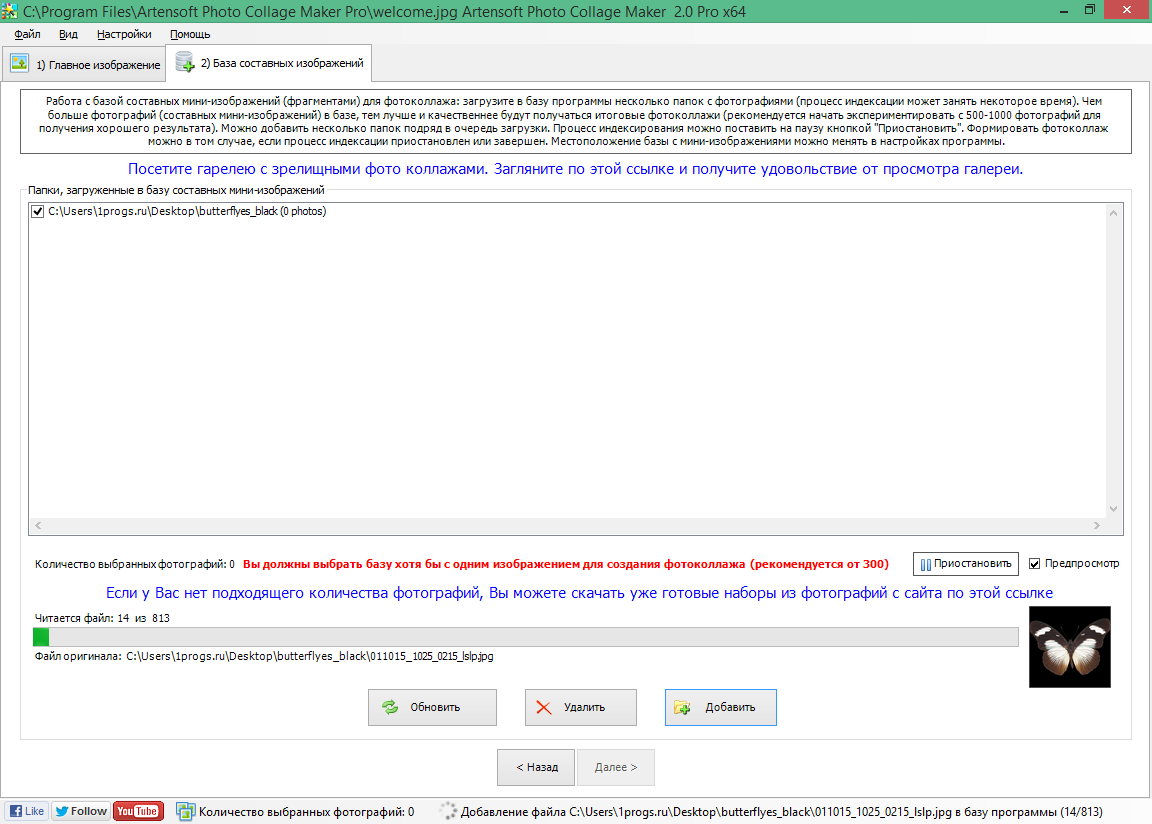Click the Далее button
Viewport: 1152px width, 824px height.
pyautogui.click(x=616, y=767)
